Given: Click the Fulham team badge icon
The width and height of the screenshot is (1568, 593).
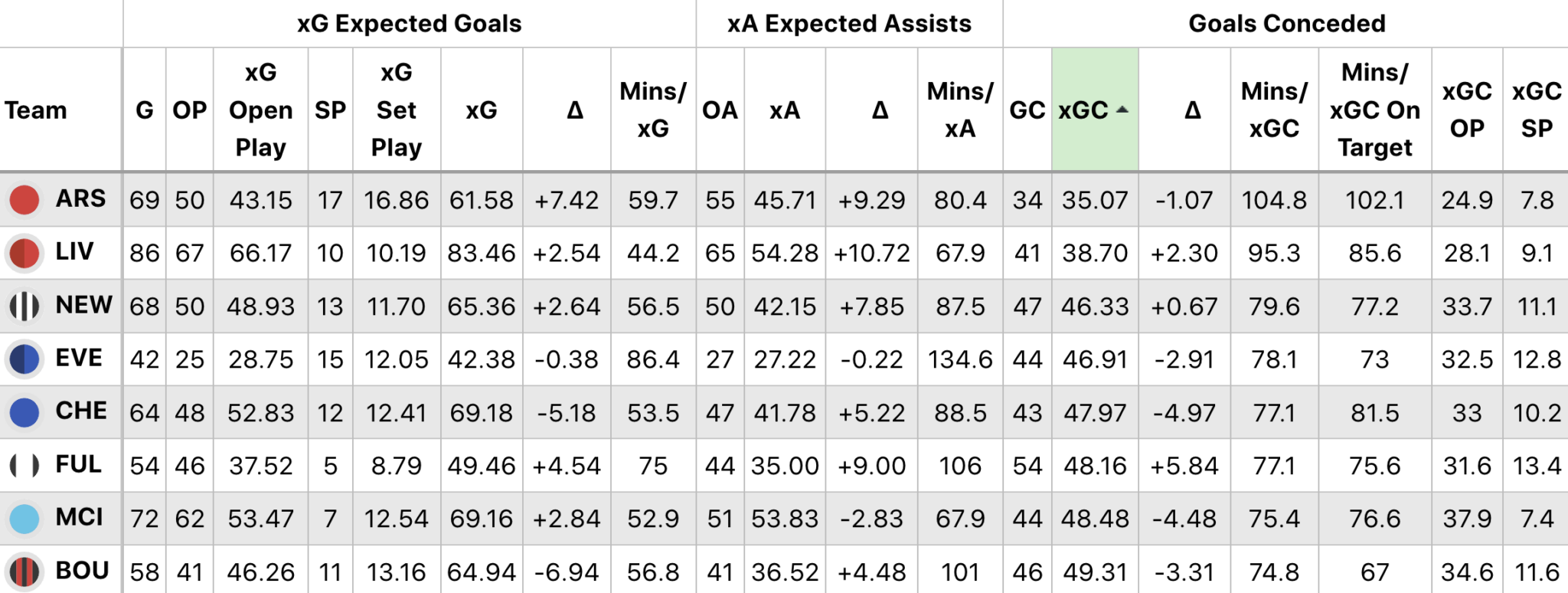Looking at the screenshot, I should pyautogui.click(x=24, y=465).
